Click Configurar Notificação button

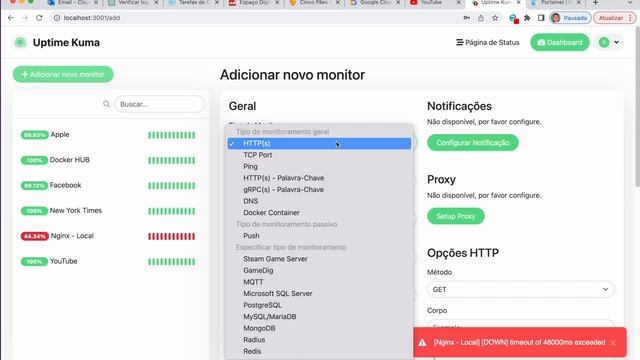tap(473, 142)
